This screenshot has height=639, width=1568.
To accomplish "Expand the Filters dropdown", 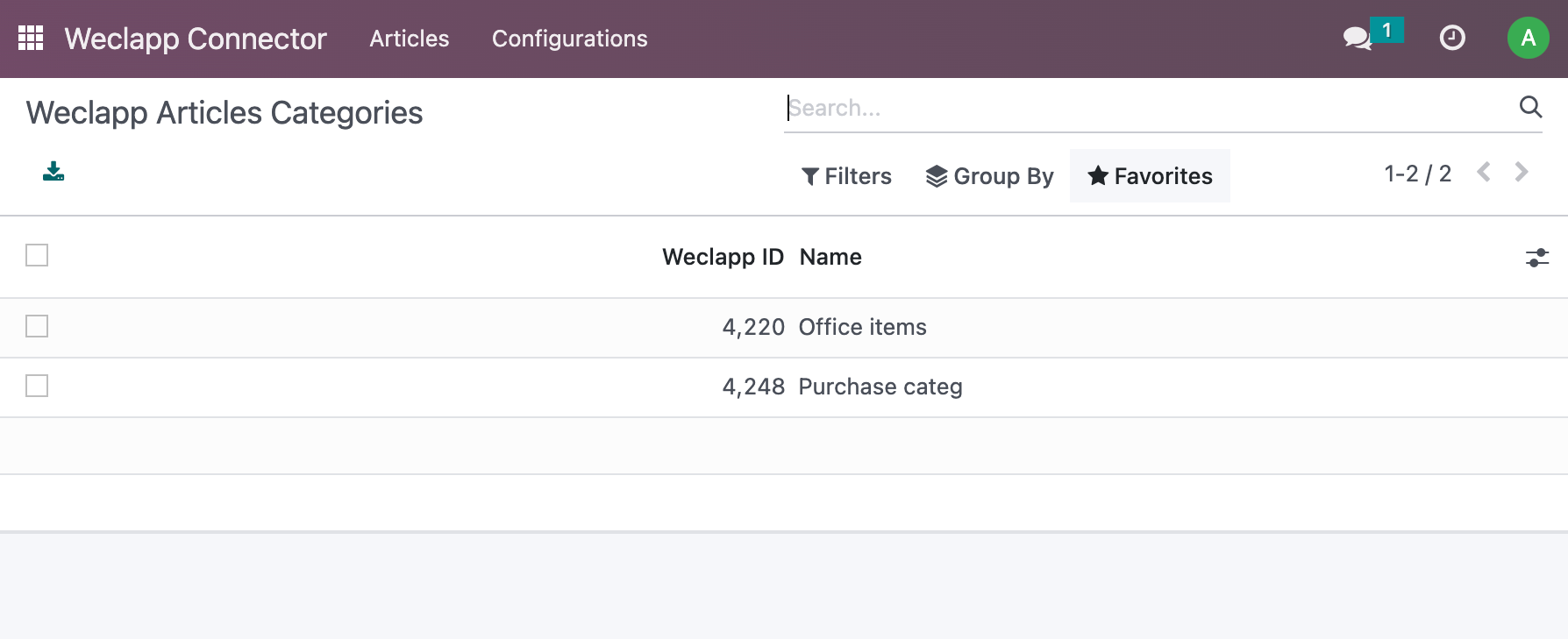I will tap(846, 176).
